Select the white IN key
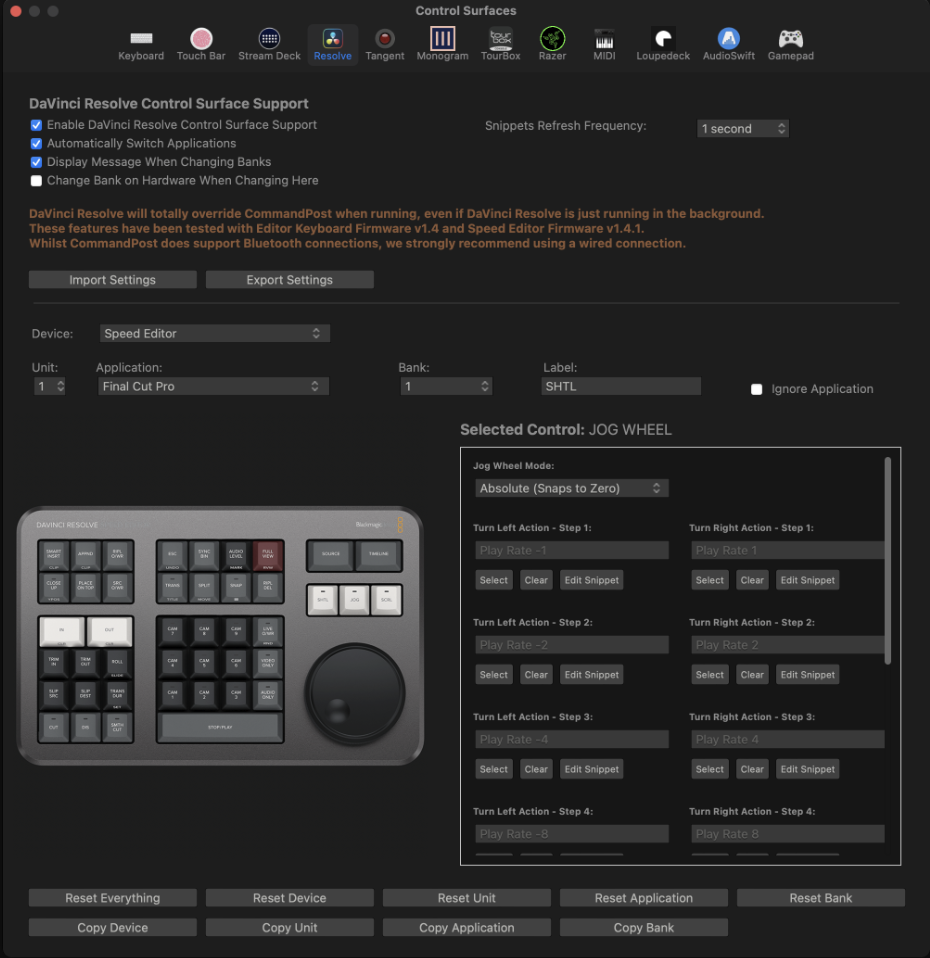930x958 pixels. click(x=62, y=631)
